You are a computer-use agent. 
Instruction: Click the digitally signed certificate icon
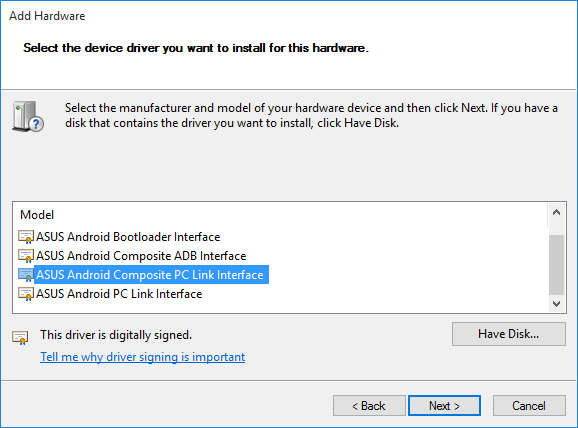click(x=20, y=337)
